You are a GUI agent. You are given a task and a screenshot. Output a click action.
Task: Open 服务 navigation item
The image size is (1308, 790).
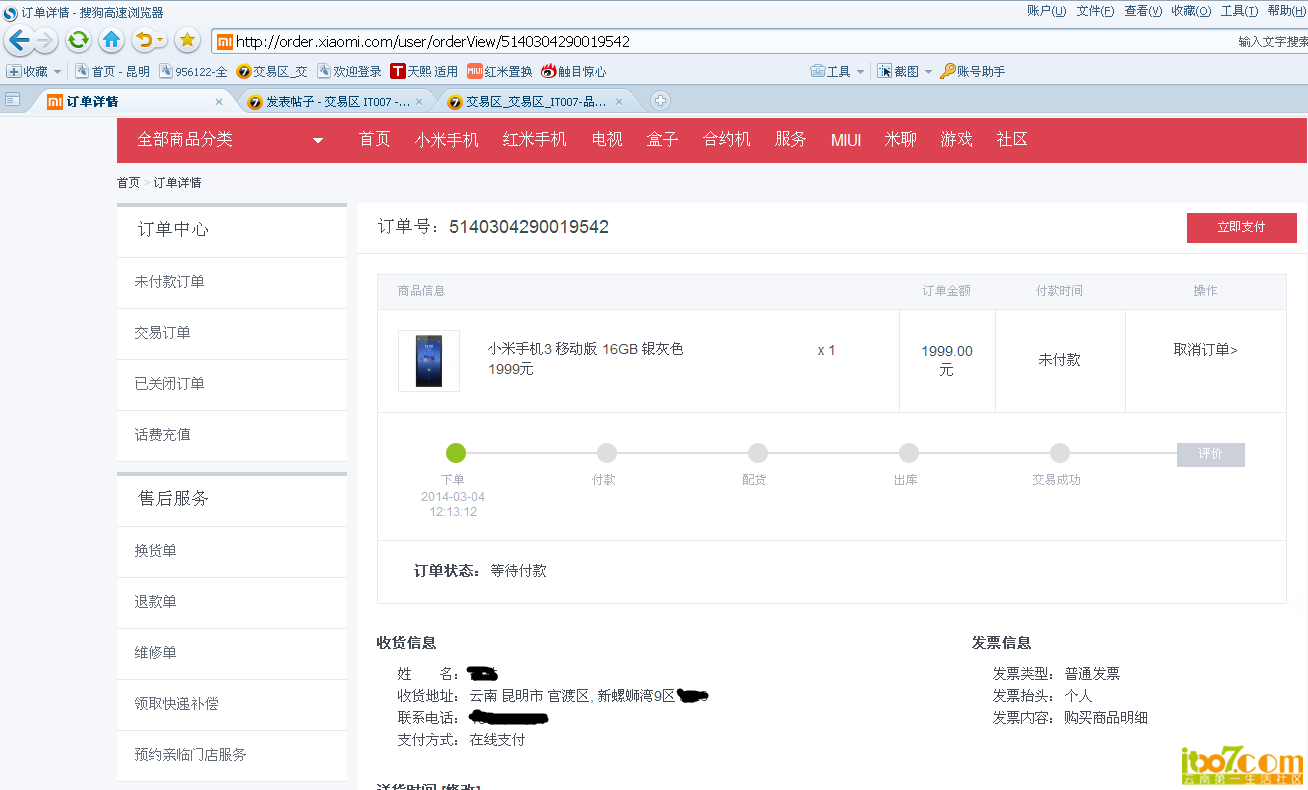click(791, 140)
